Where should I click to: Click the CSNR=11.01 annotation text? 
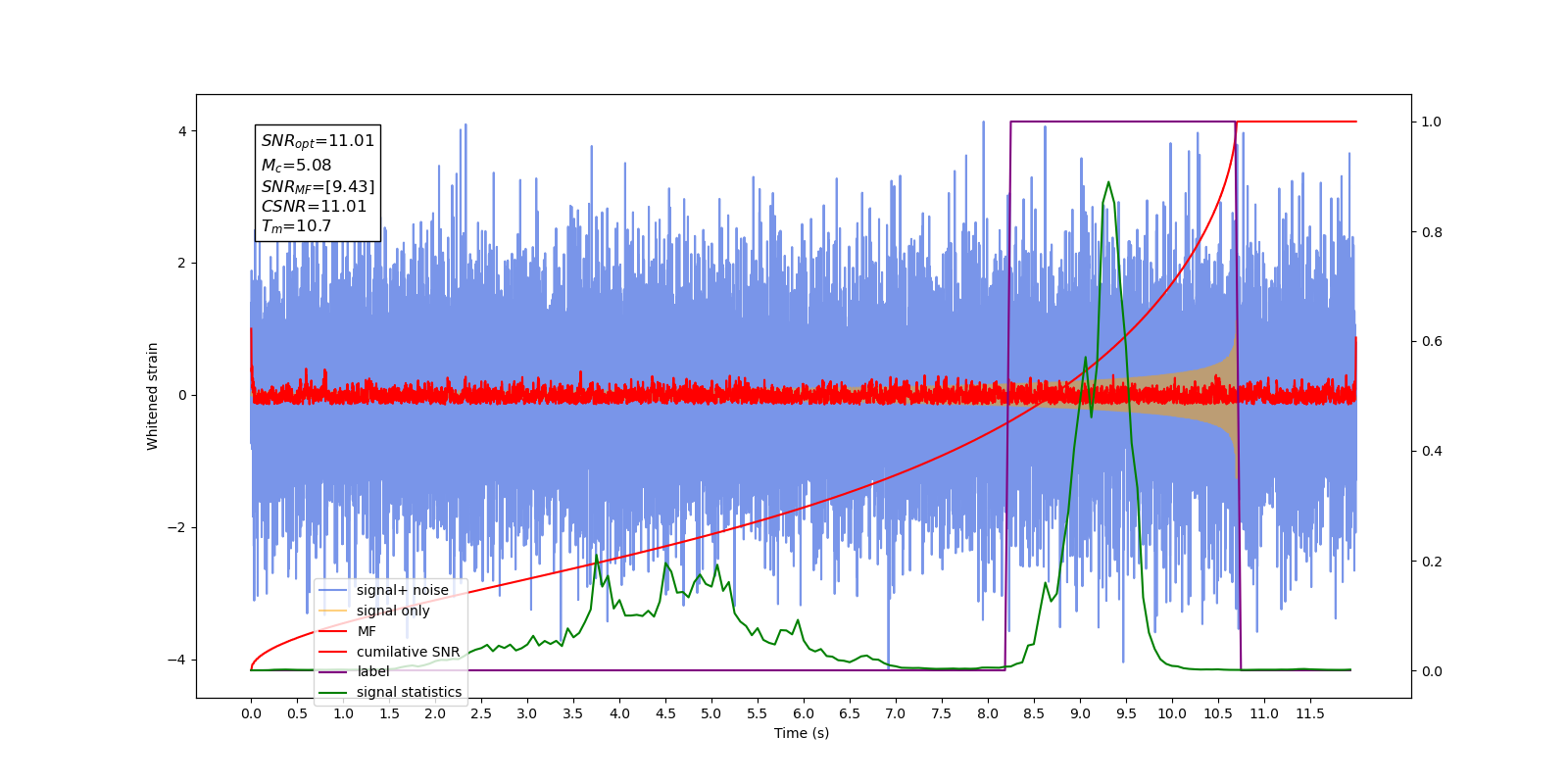pos(314,206)
